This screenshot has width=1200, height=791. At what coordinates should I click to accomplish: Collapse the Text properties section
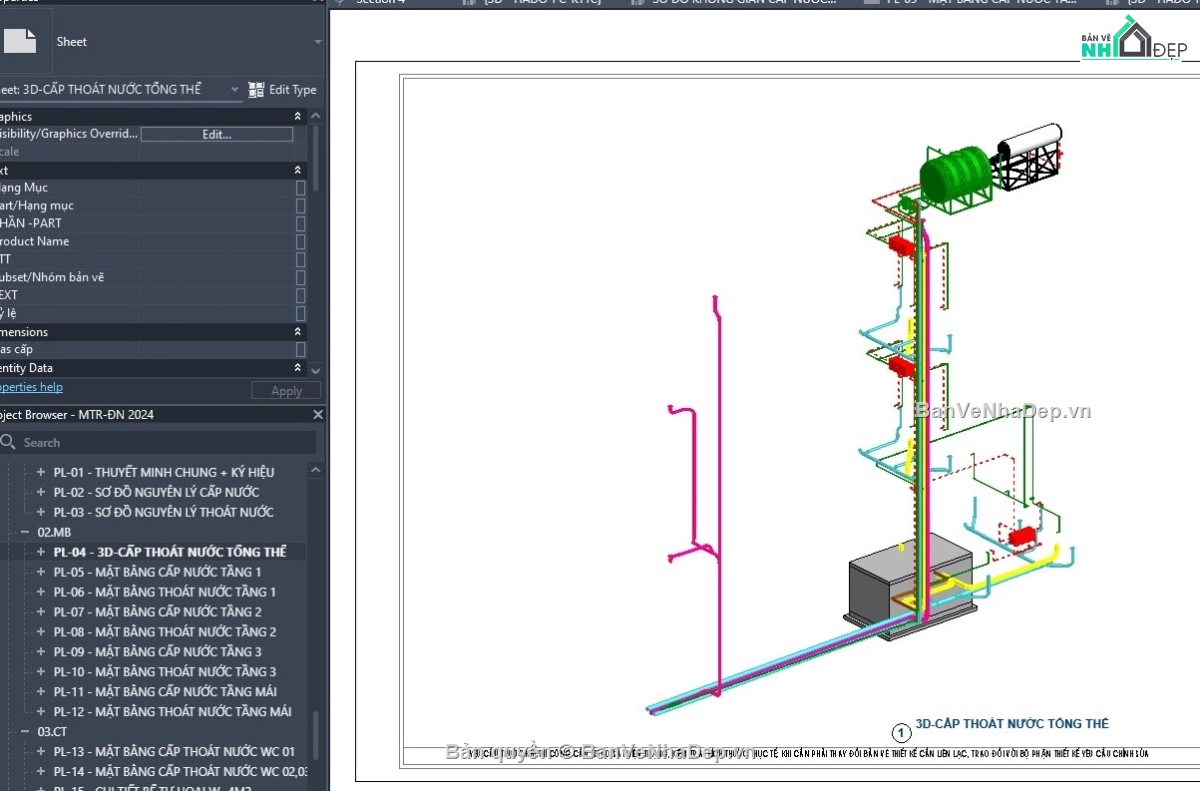(297, 171)
